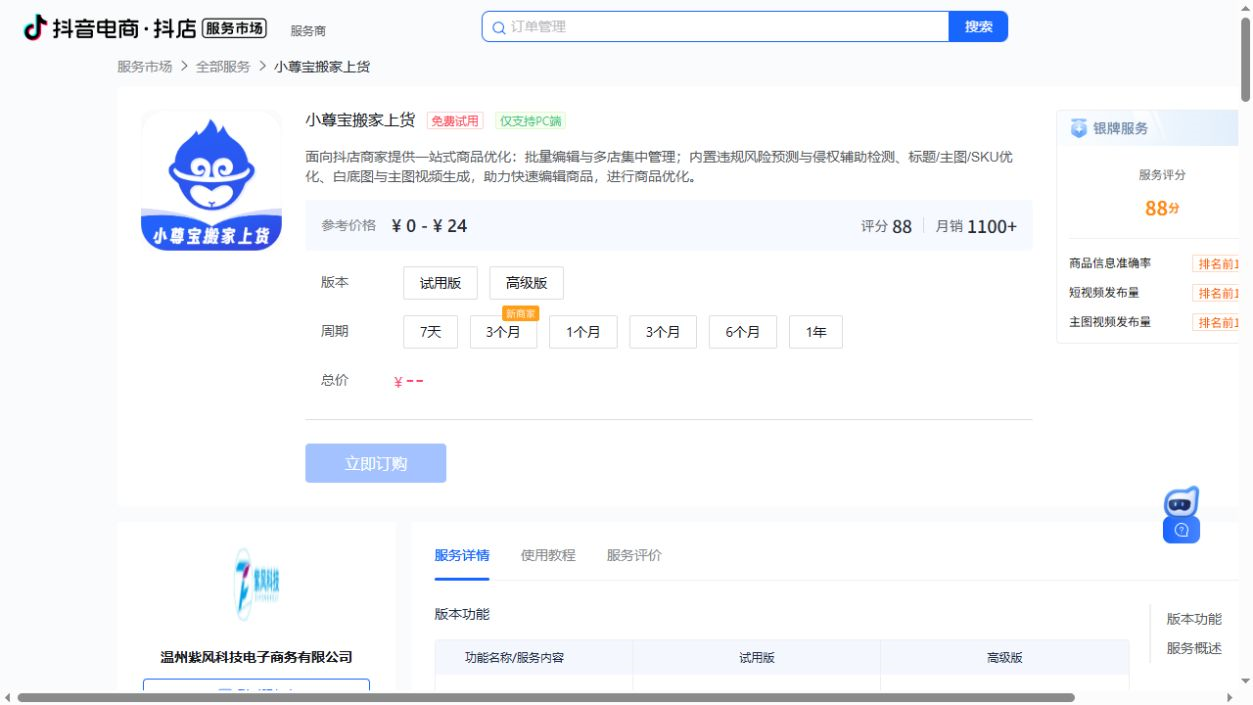Image resolution: width=1253 pixels, height=705 pixels.
Task: Click the 免费试用 tag
Action: (x=455, y=121)
